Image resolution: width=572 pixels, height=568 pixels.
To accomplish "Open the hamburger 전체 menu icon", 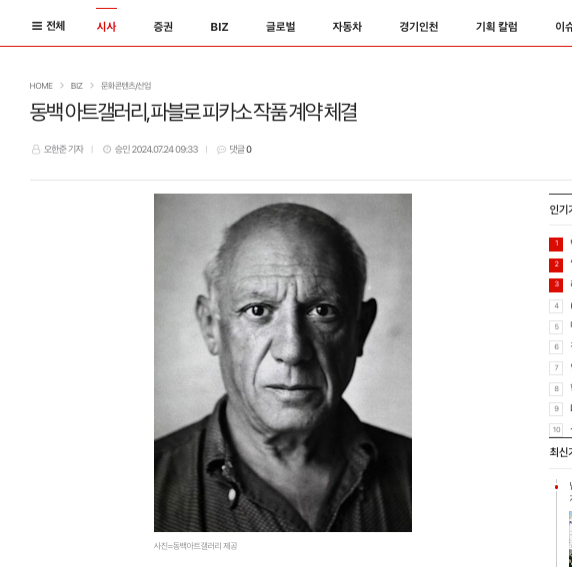I will coord(37,26).
